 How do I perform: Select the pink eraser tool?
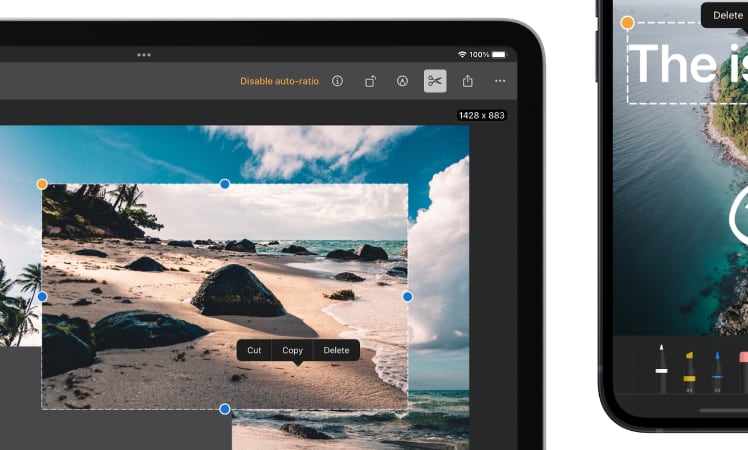click(x=743, y=369)
